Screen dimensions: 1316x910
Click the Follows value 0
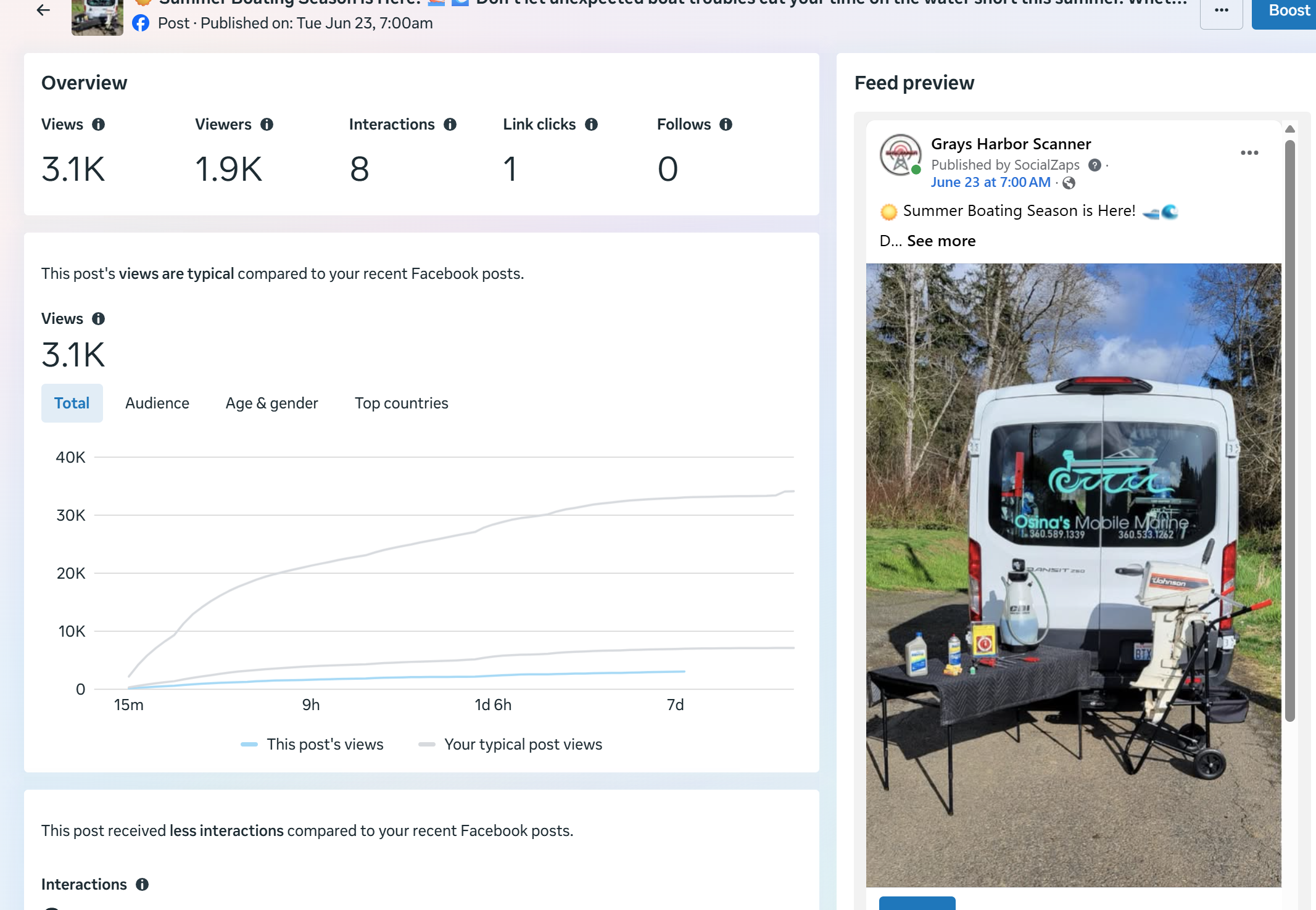coord(668,169)
